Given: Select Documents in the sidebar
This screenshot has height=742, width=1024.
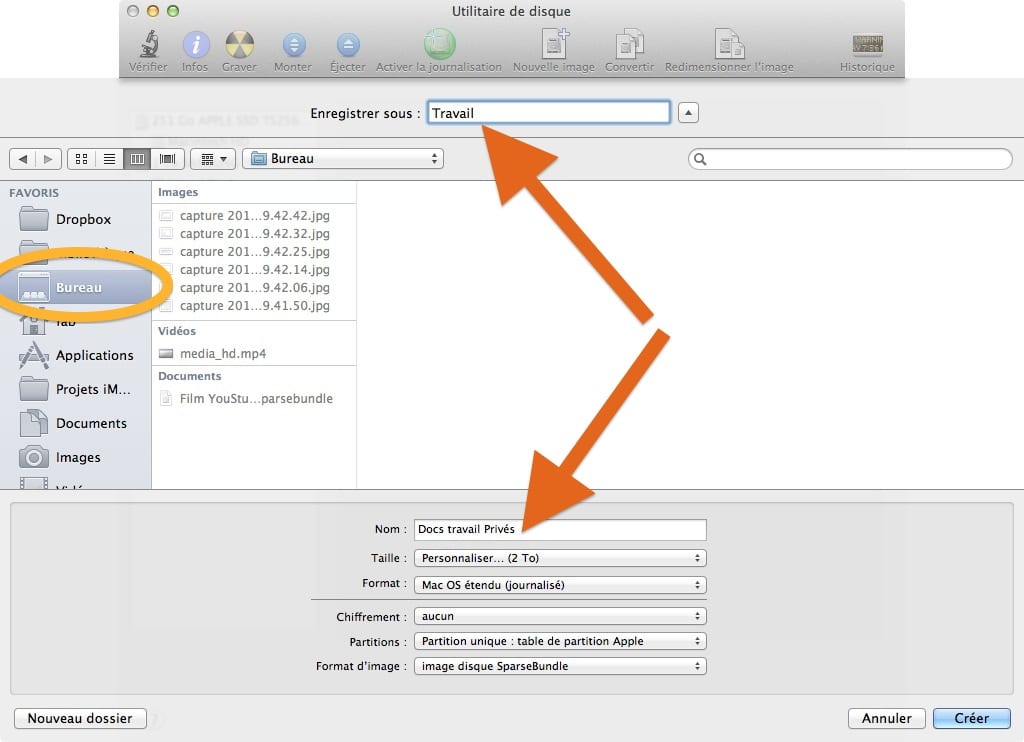Looking at the screenshot, I should [x=75, y=423].
